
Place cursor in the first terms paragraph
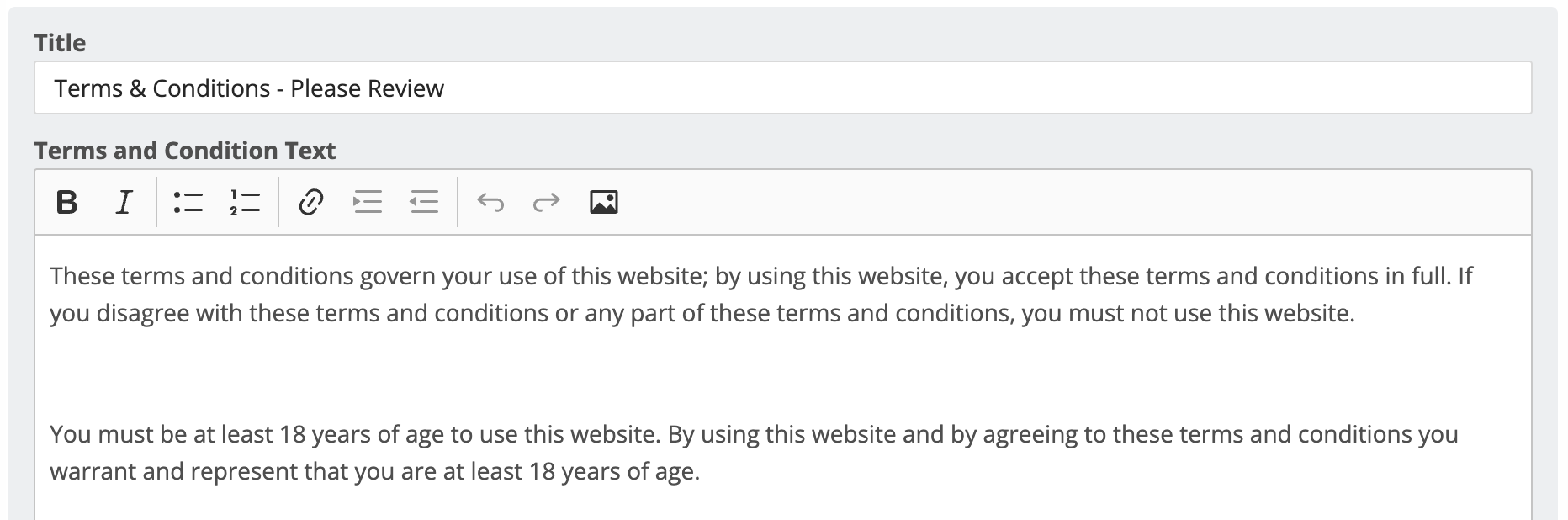click(761, 294)
